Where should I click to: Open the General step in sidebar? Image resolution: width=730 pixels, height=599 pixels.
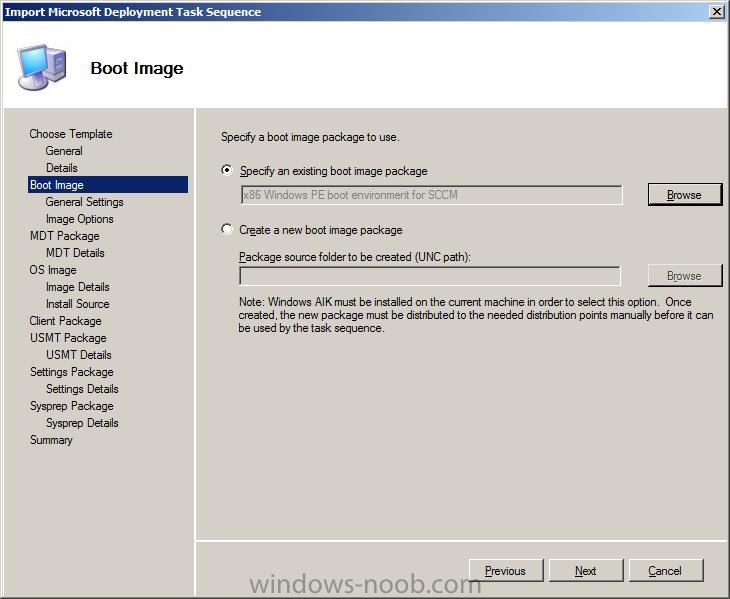(x=64, y=151)
